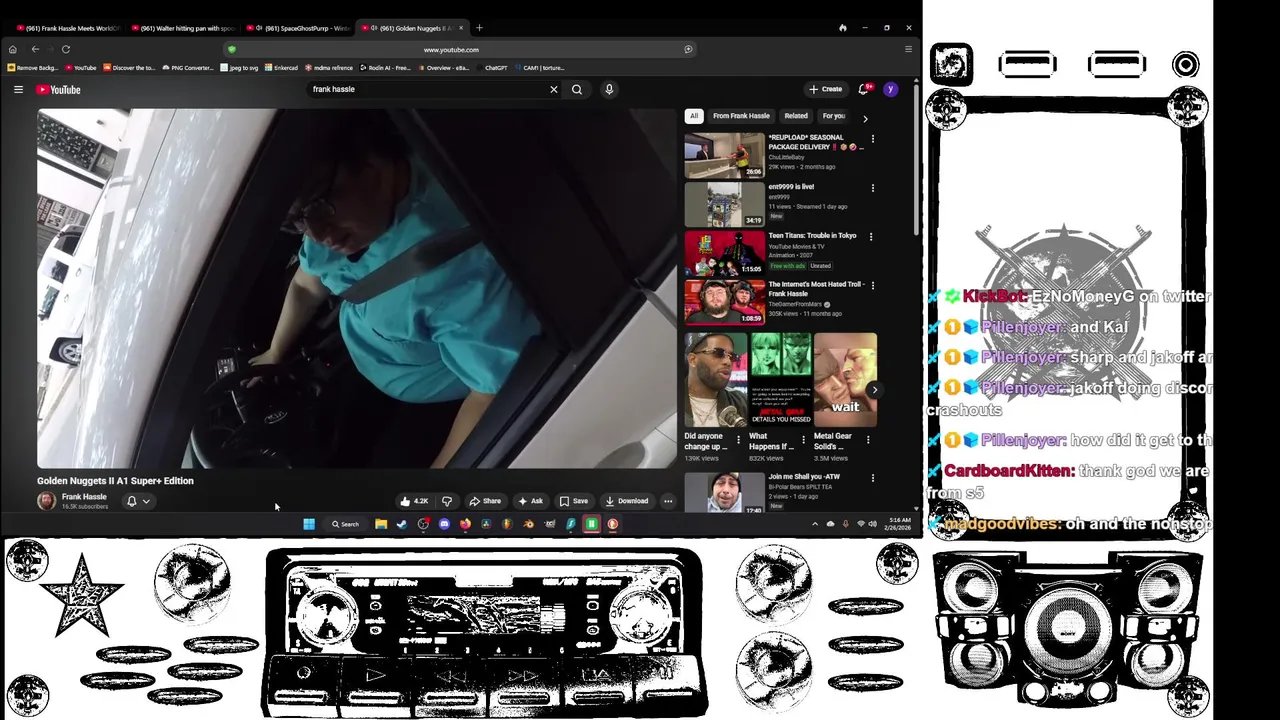1280x720 pixels.
Task: Close the 'Golden Nuggets II' tab
Action: (x=461, y=28)
